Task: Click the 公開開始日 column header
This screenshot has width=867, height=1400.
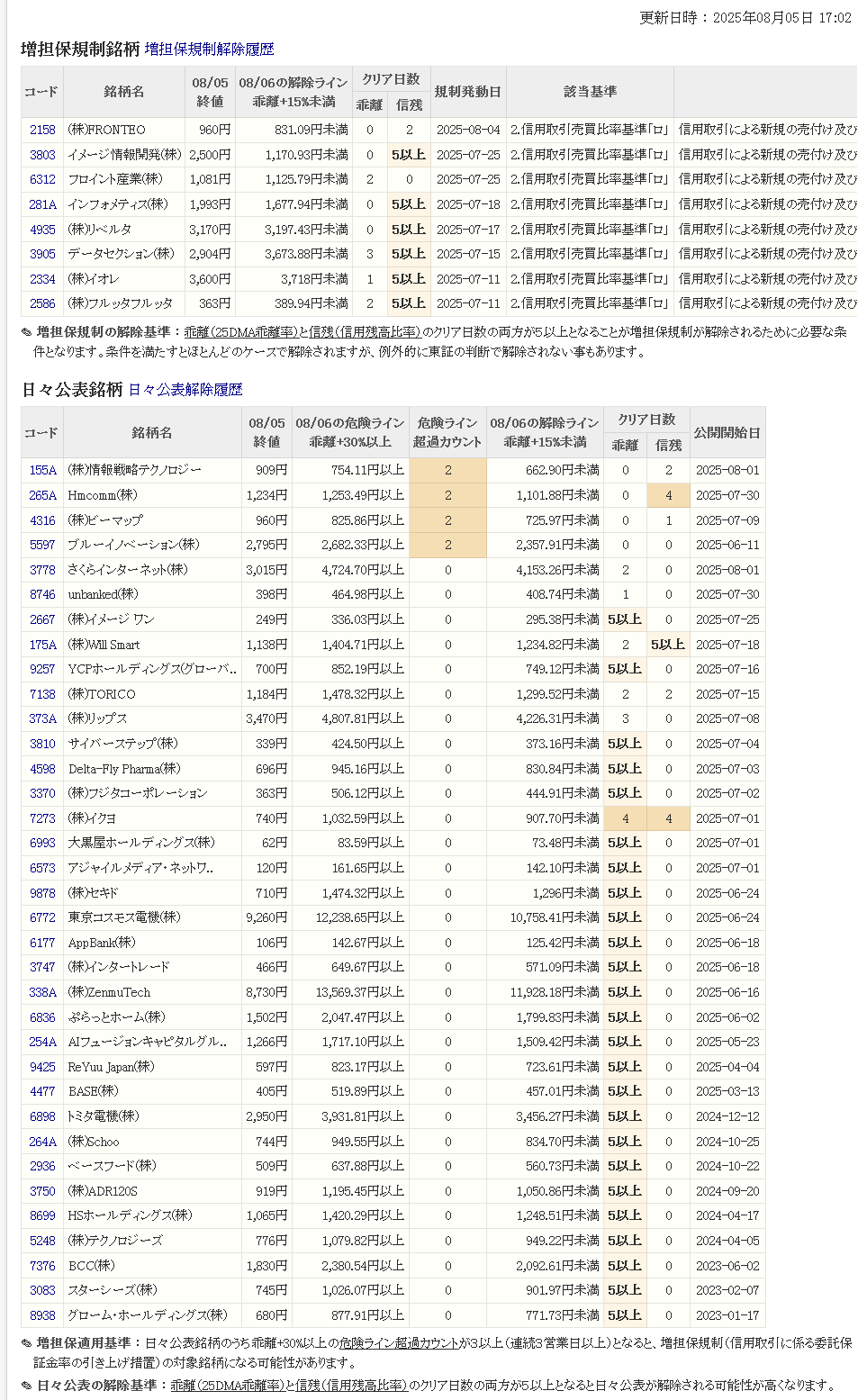Action: [x=727, y=433]
